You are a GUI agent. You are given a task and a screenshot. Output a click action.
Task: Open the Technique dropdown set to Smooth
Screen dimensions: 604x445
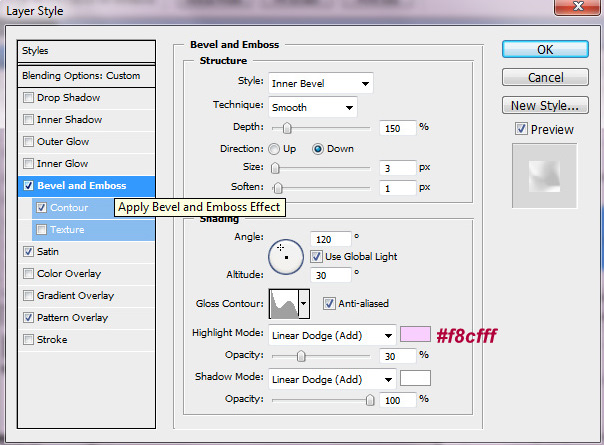click(312, 107)
